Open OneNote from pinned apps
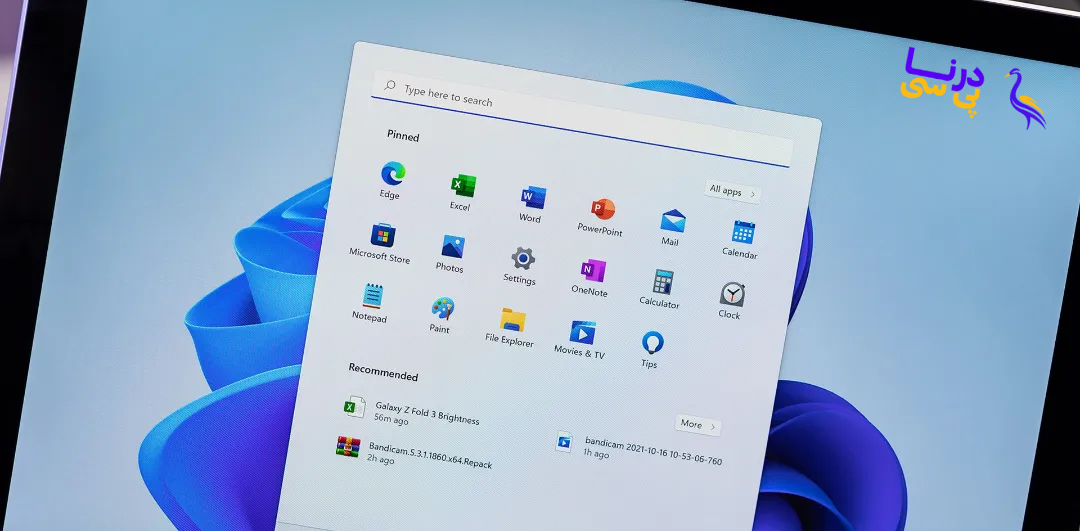Viewport: 1080px width, 531px height. tap(592, 271)
